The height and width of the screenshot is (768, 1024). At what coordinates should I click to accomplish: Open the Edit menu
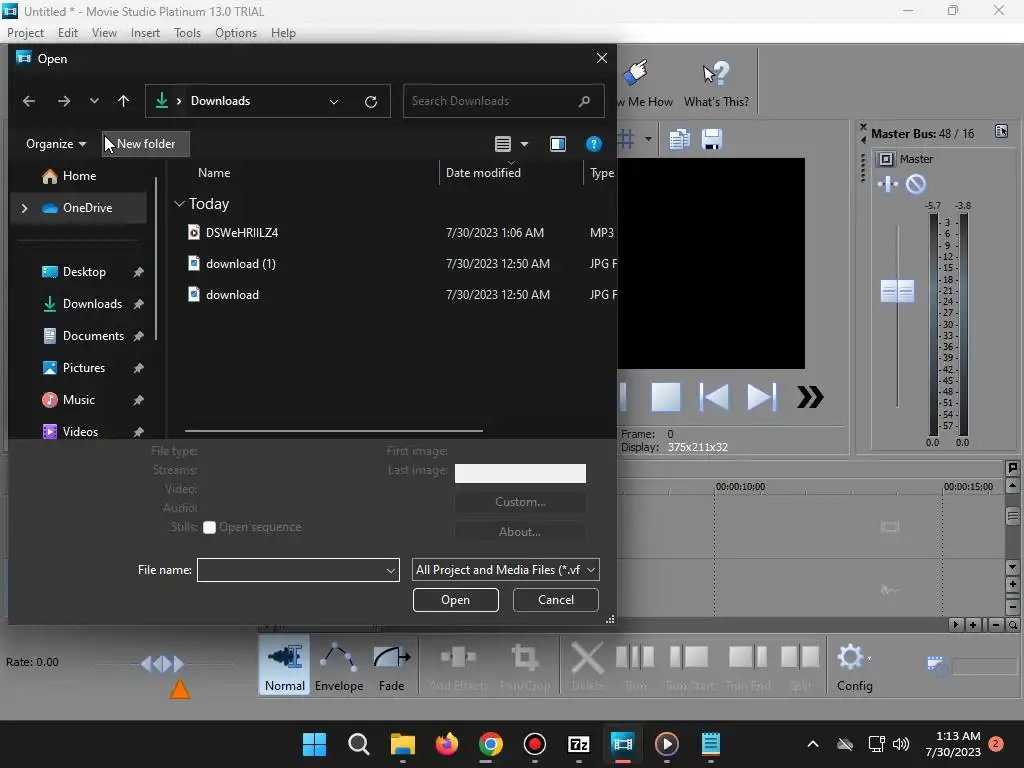click(x=67, y=33)
